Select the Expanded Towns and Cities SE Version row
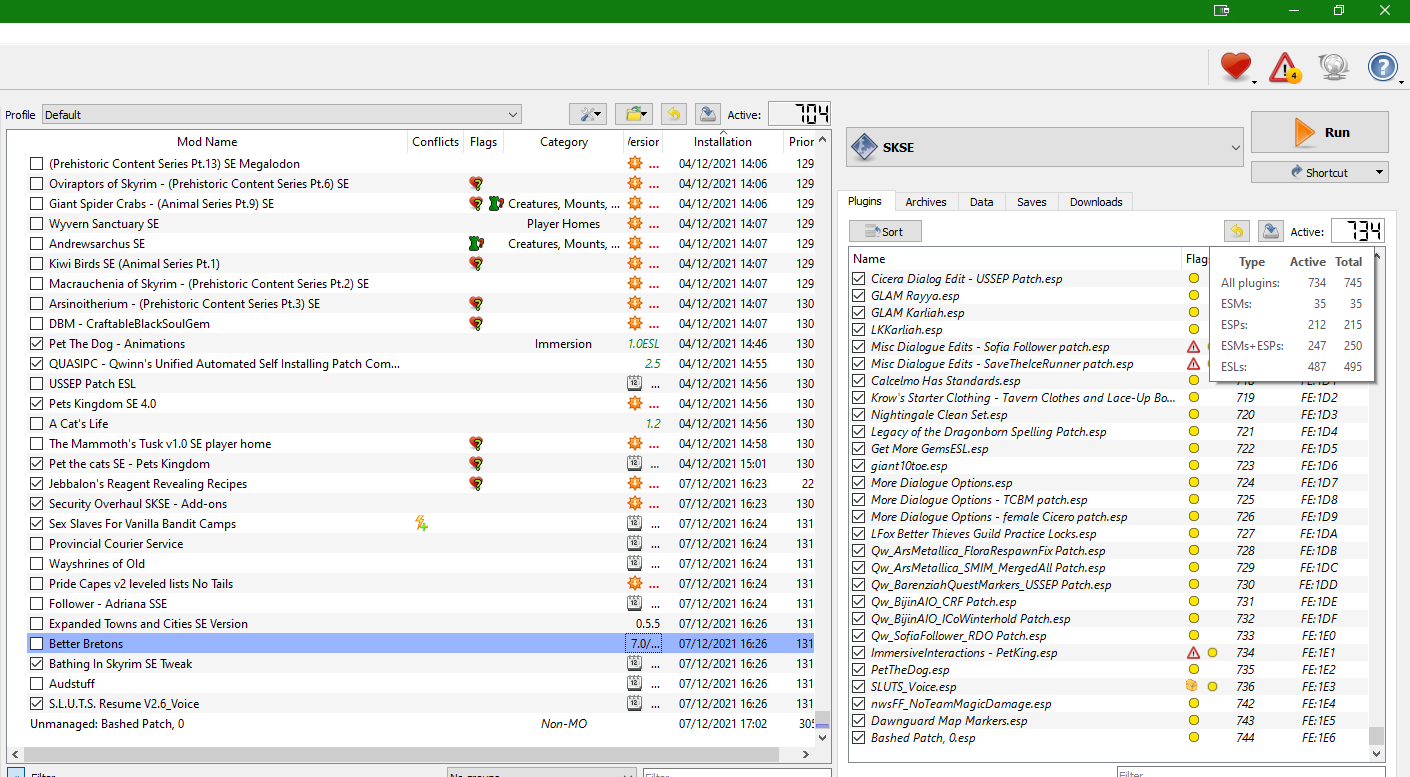The height and width of the screenshot is (777, 1410). [420, 624]
